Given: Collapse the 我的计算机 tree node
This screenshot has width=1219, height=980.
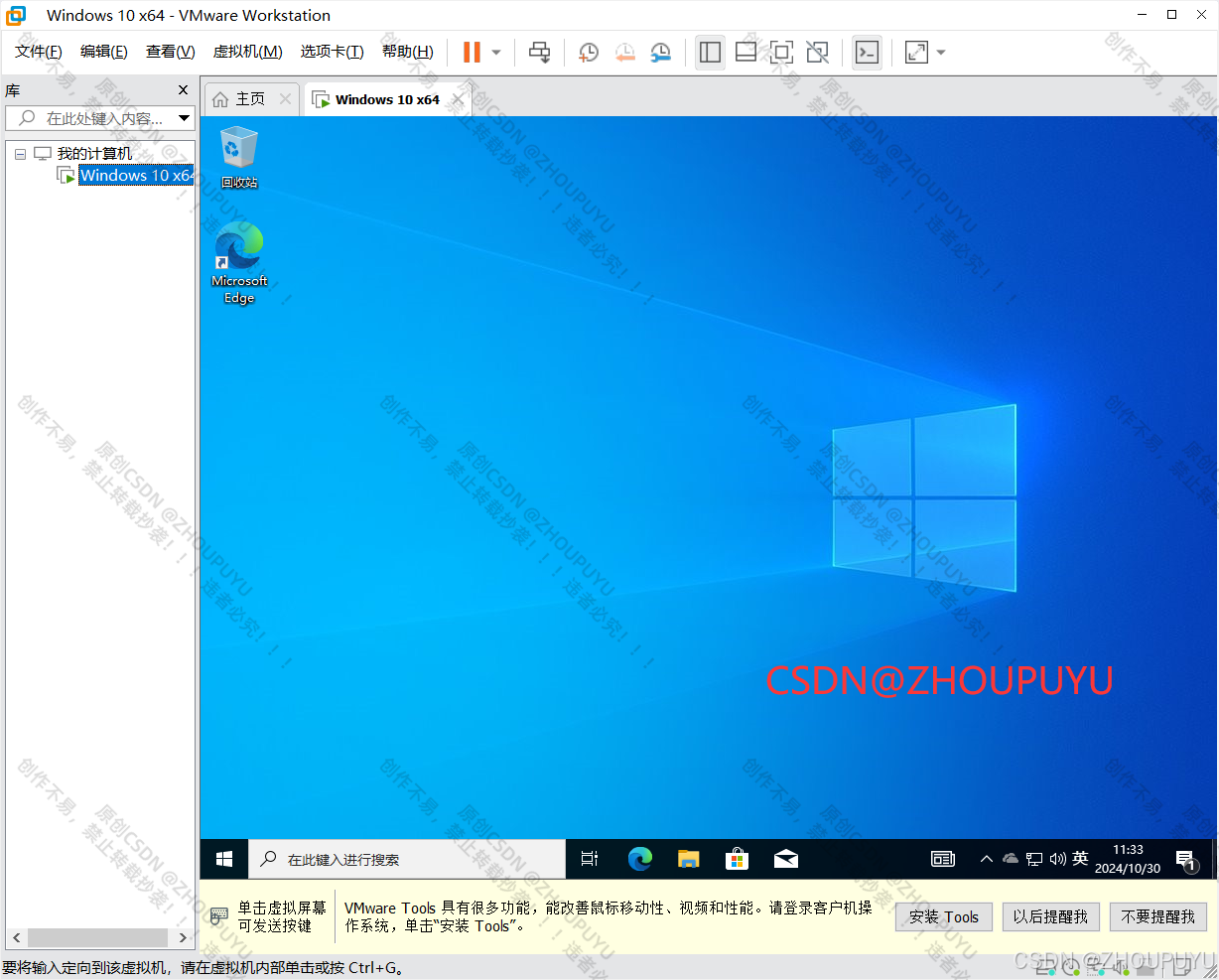Looking at the screenshot, I should (20, 154).
